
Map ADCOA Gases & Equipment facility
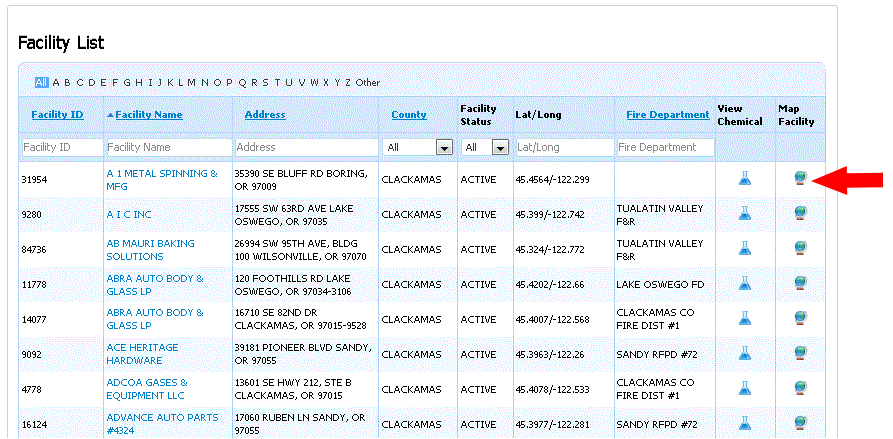(800, 388)
